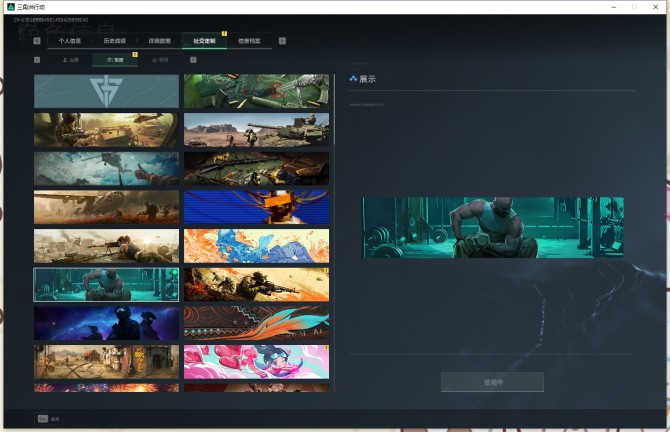670x432 pixels.
Task: Choose the purple galaxy silhouettes banner
Action: click(x=106, y=323)
